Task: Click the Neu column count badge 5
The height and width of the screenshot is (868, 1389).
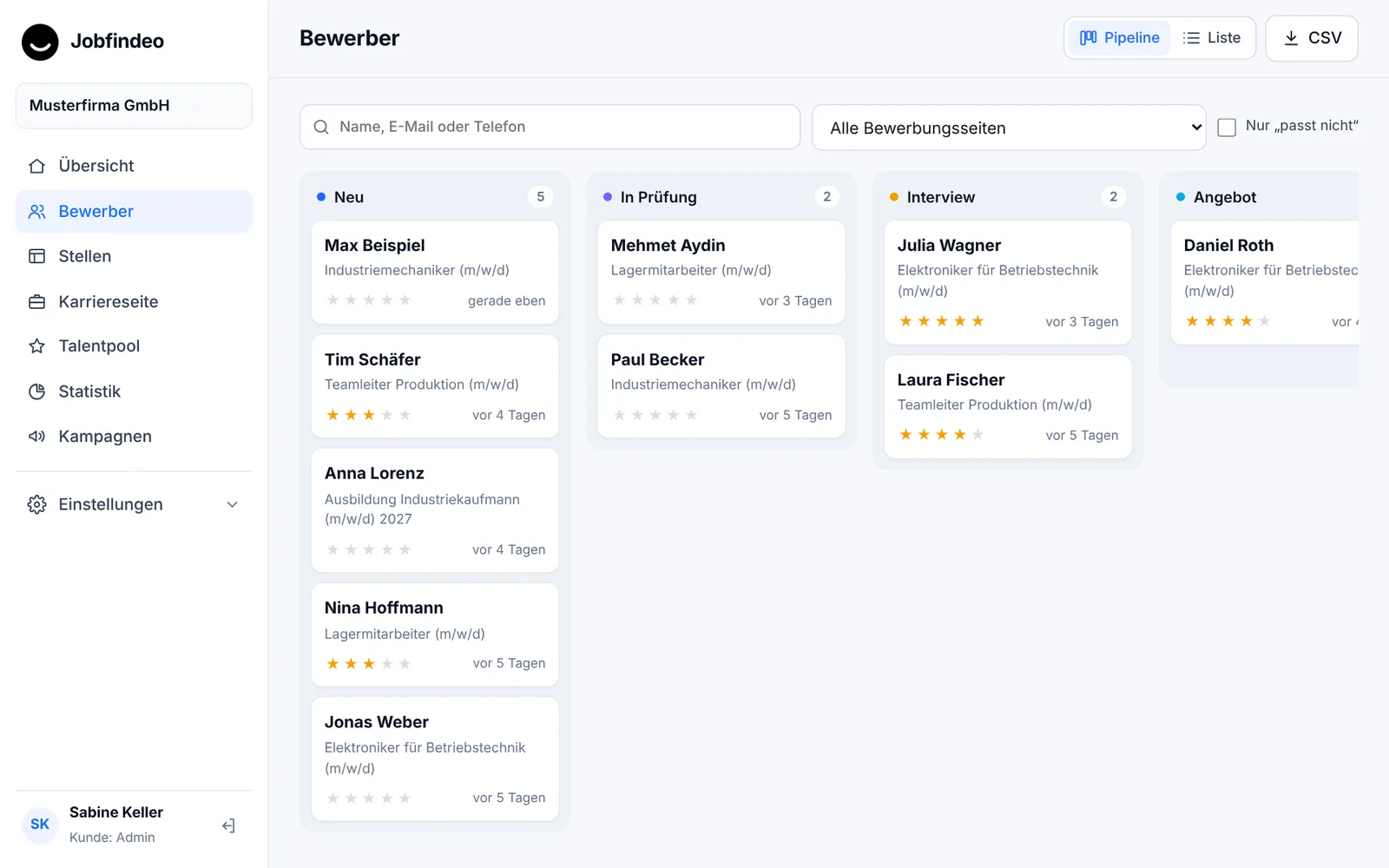Action: click(x=540, y=197)
